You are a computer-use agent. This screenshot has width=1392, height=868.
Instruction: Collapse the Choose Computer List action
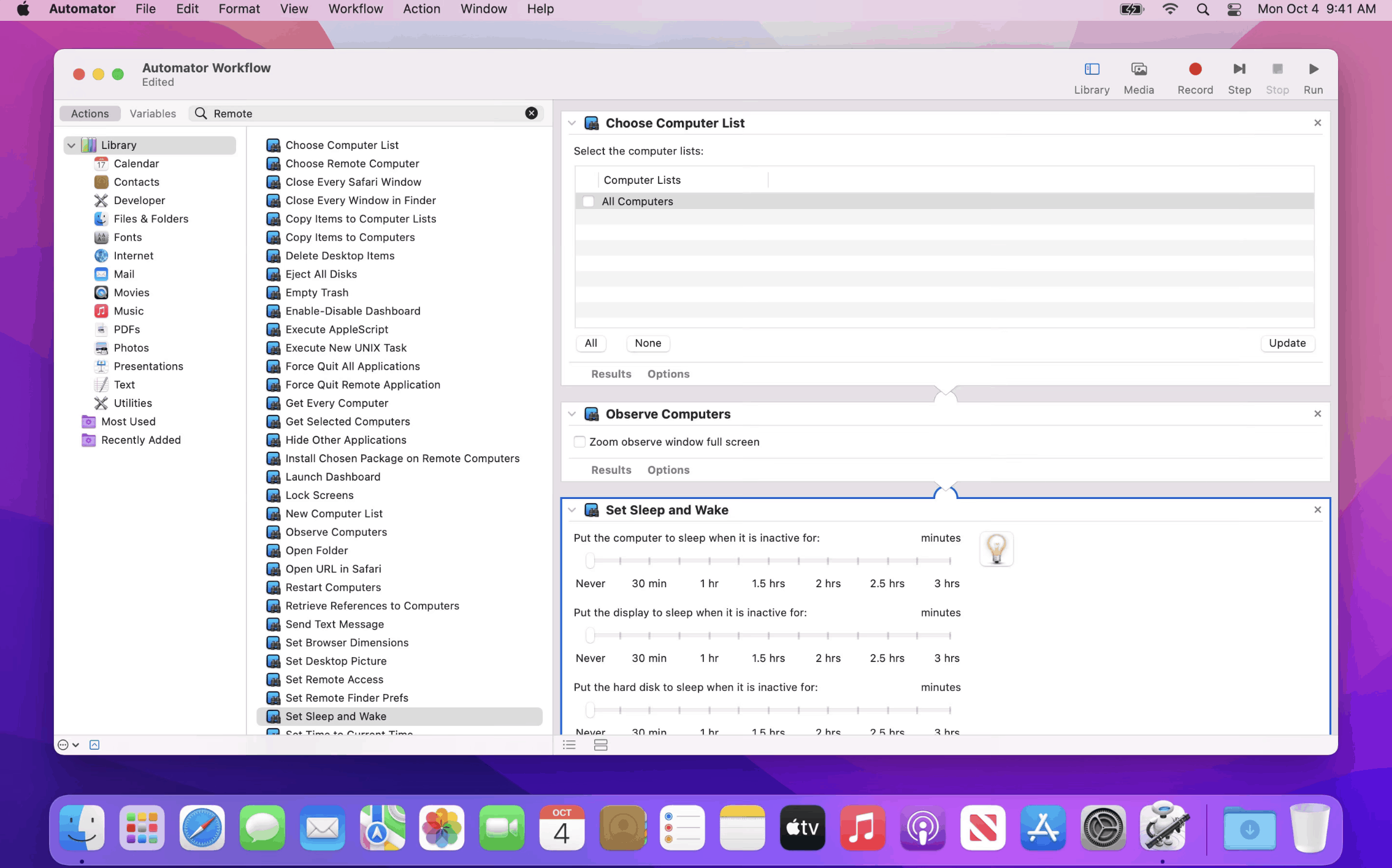[x=573, y=123]
